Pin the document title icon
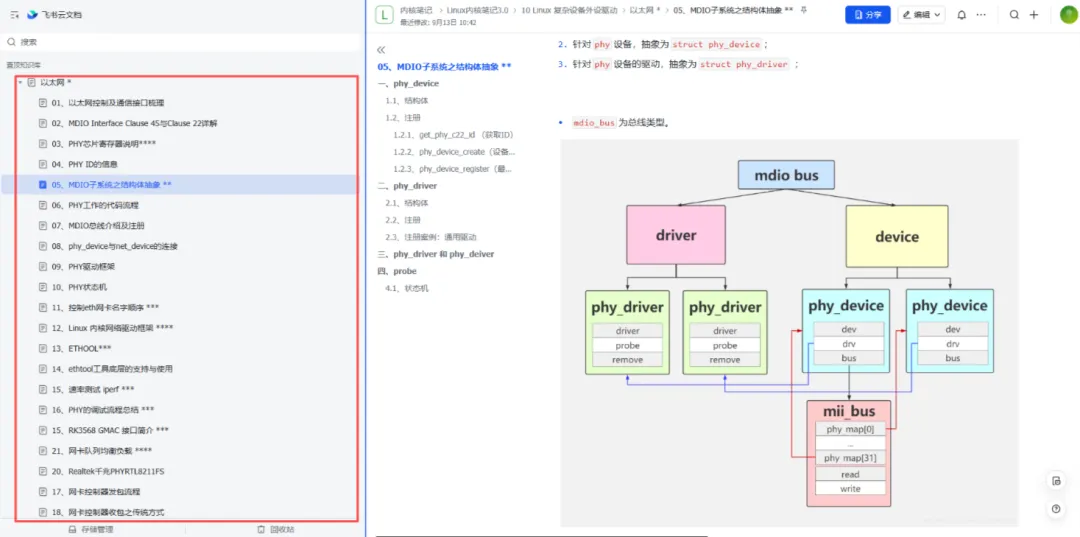 804,10
